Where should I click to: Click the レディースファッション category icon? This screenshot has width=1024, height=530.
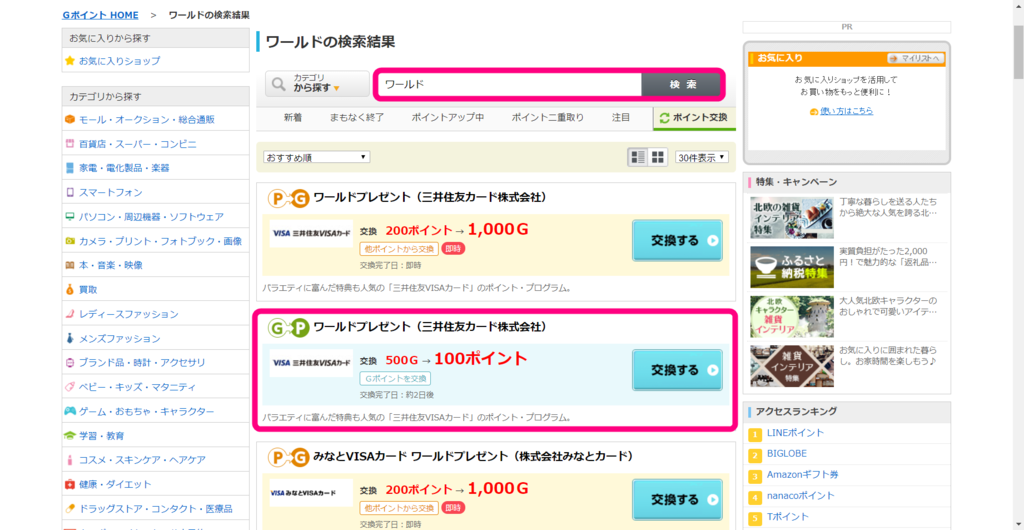pyautogui.click(x=70, y=314)
